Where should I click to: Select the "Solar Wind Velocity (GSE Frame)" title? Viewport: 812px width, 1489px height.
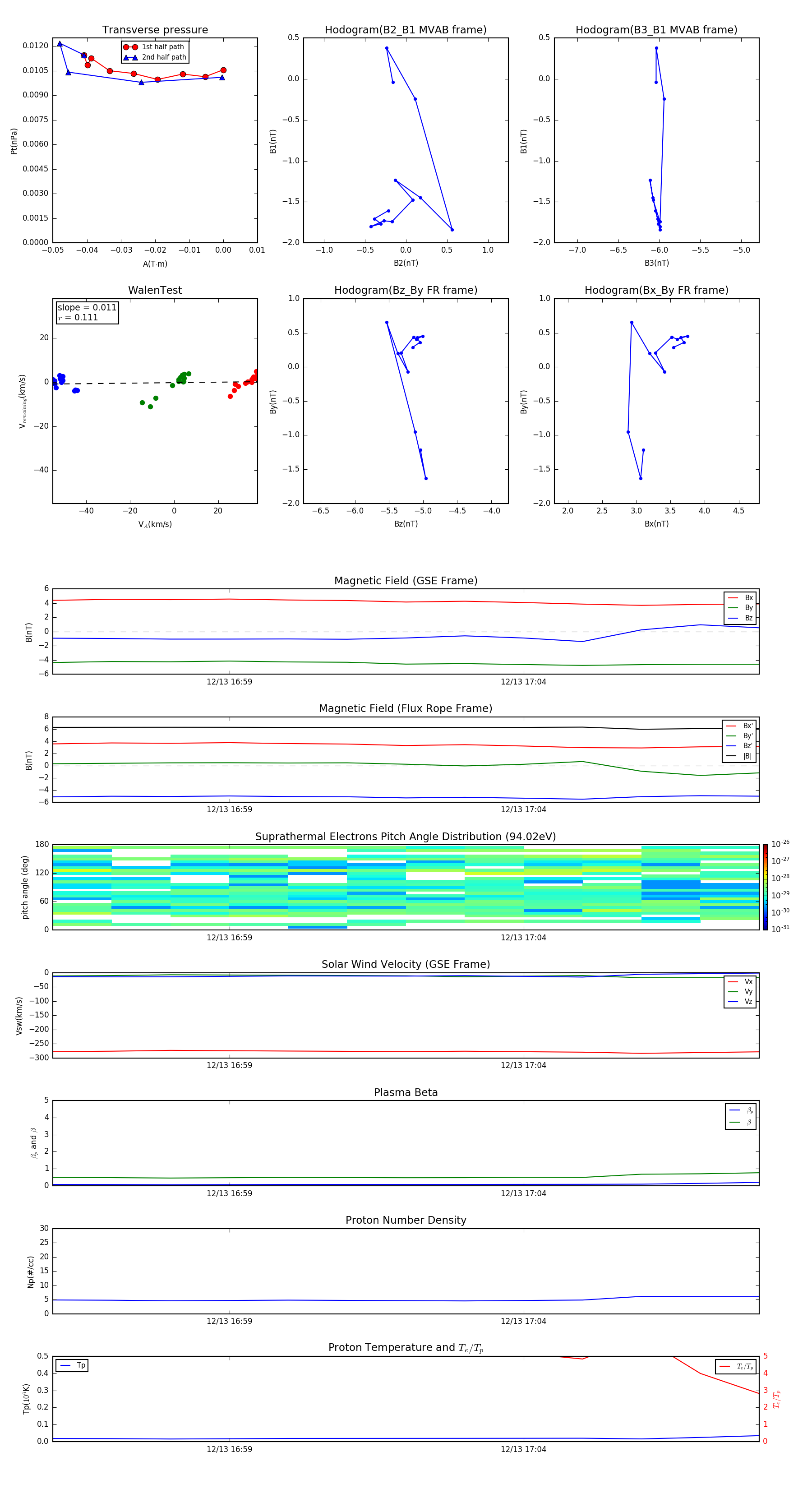406,964
